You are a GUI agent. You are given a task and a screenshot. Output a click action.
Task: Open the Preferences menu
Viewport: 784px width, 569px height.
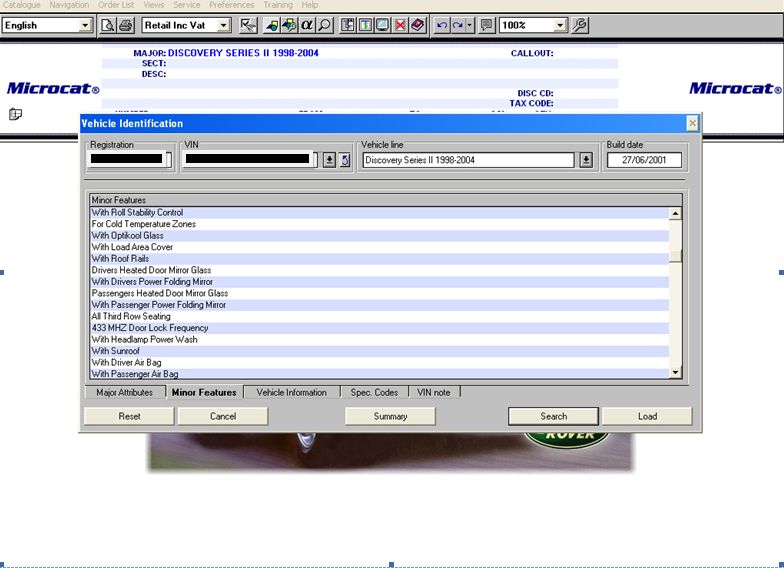(232, 5)
